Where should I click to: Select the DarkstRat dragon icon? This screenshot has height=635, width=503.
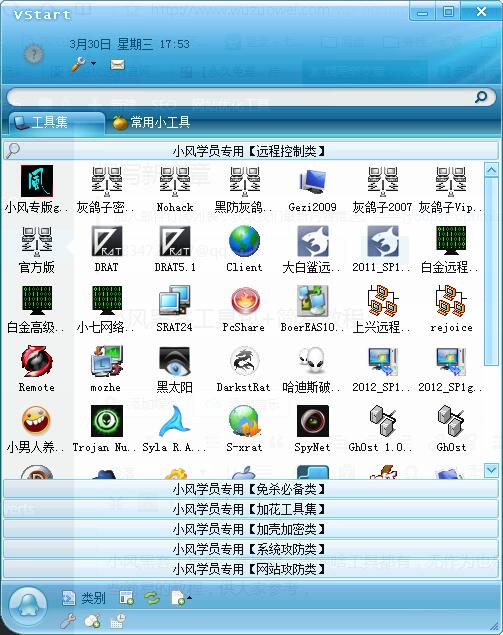click(244, 361)
